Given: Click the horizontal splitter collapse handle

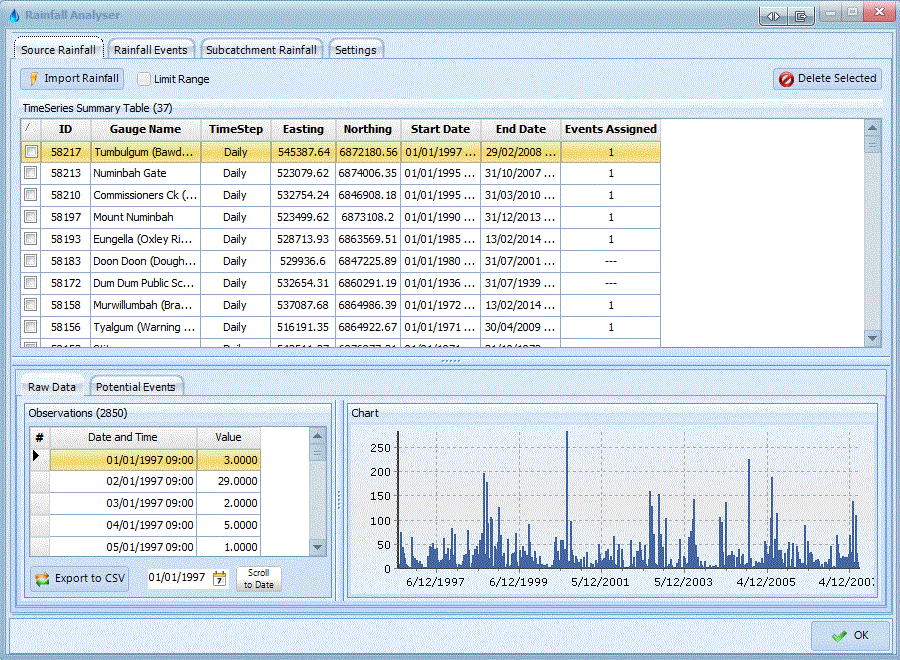Looking at the screenshot, I should (x=450, y=361).
